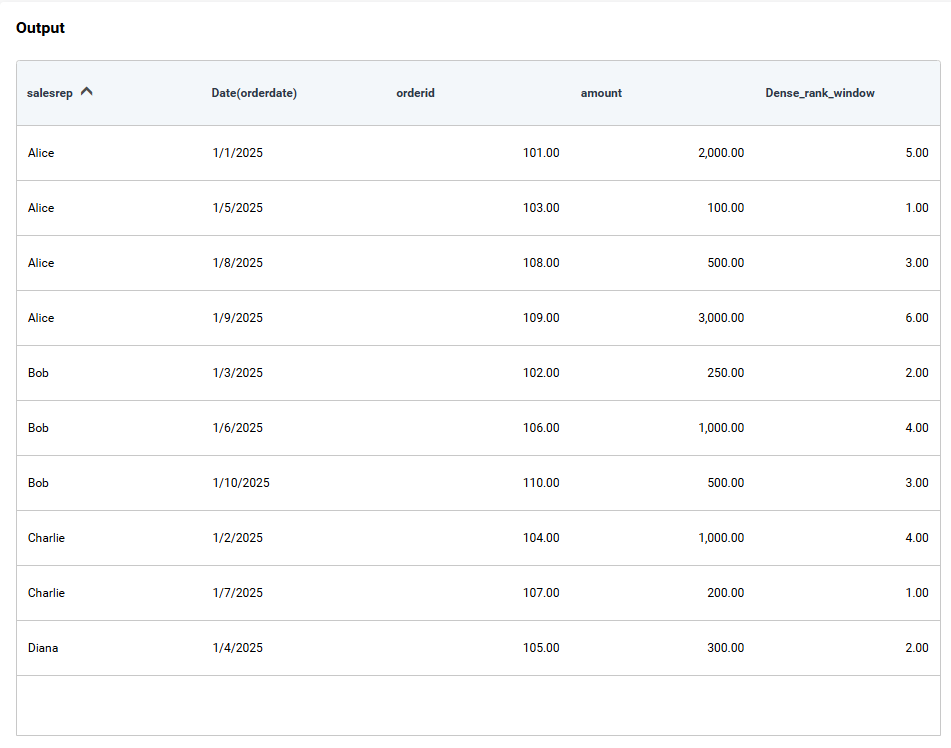Select the 1/8/2025 date cell
The height and width of the screenshot is (748, 951).
click(238, 263)
